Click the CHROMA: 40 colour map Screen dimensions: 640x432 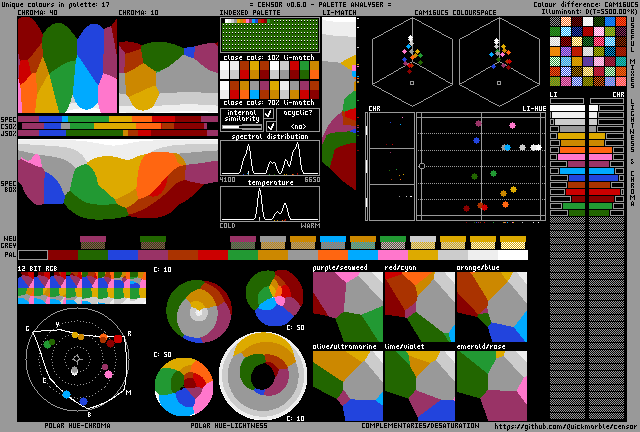coord(68,65)
